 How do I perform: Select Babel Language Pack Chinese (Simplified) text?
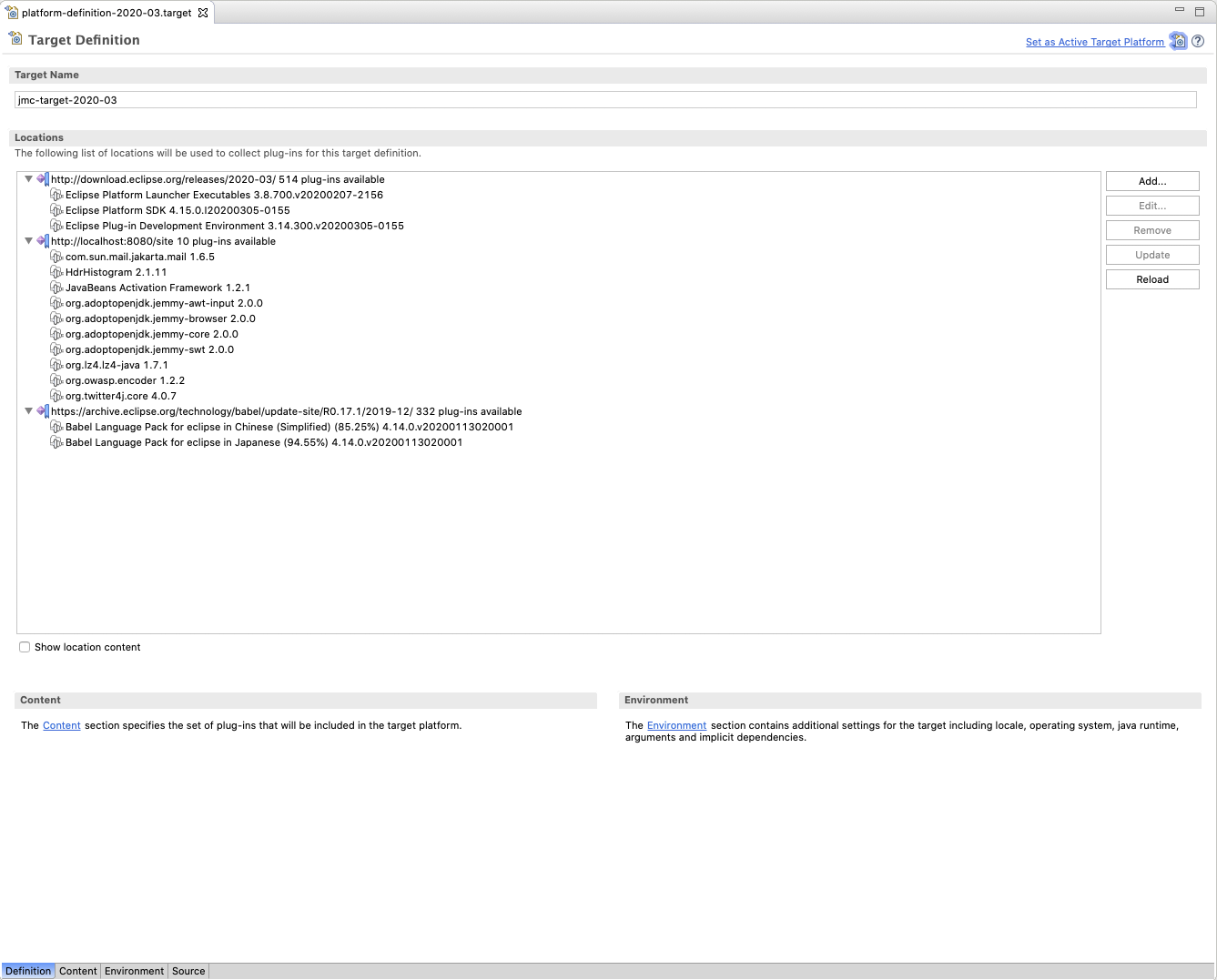click(289, 427)
